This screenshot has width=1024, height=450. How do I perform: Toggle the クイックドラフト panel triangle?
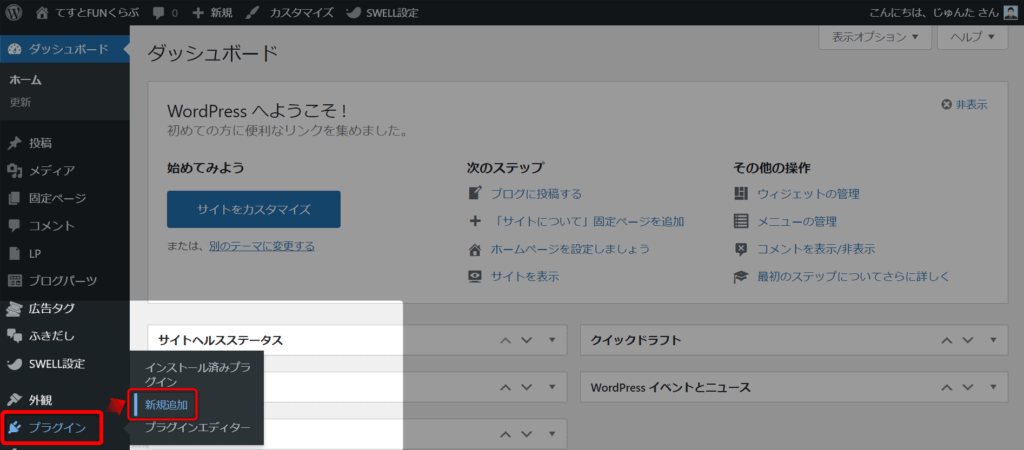(993, 340)
